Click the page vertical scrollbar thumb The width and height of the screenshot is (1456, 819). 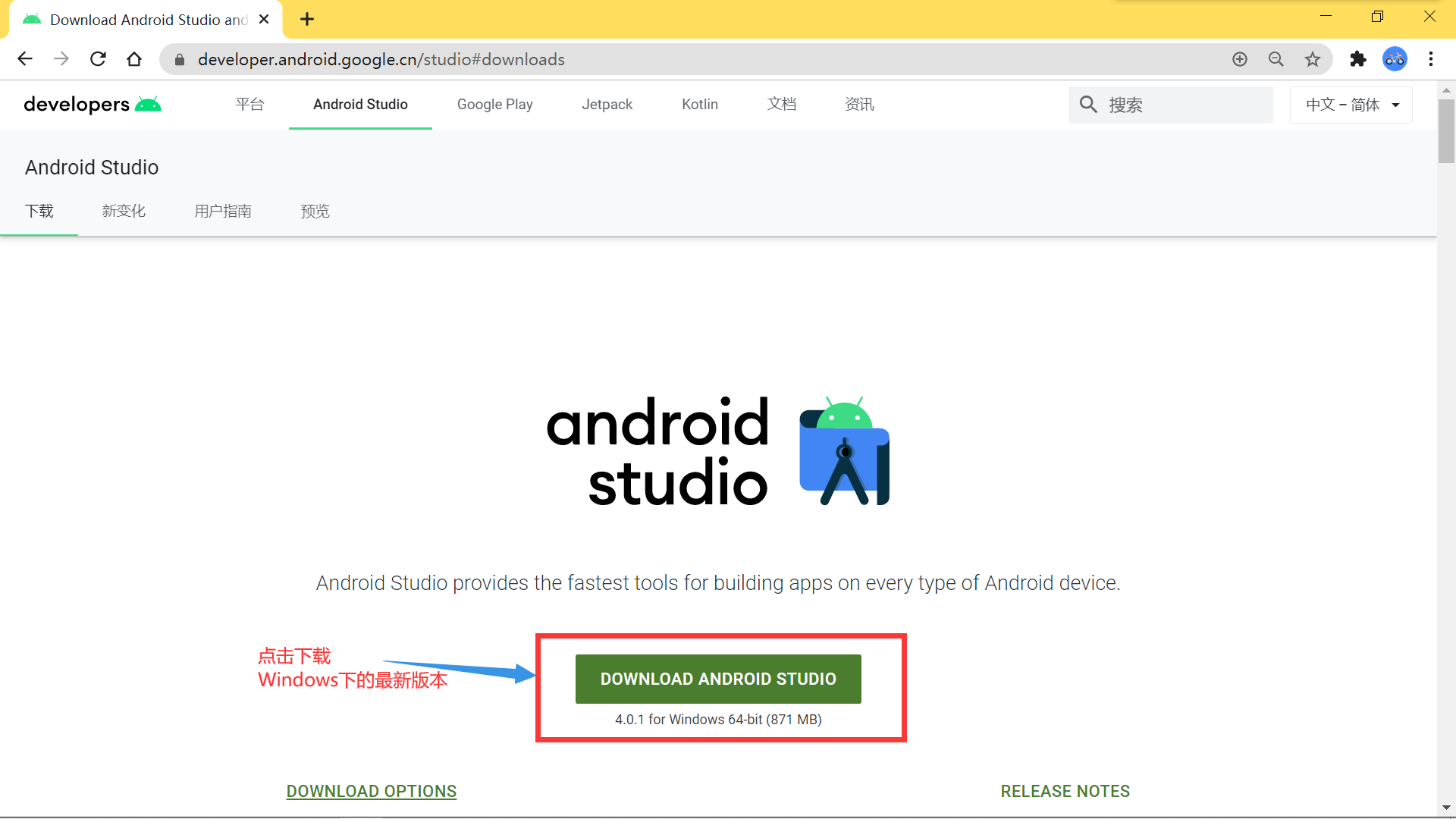(x=1446, y=130)
